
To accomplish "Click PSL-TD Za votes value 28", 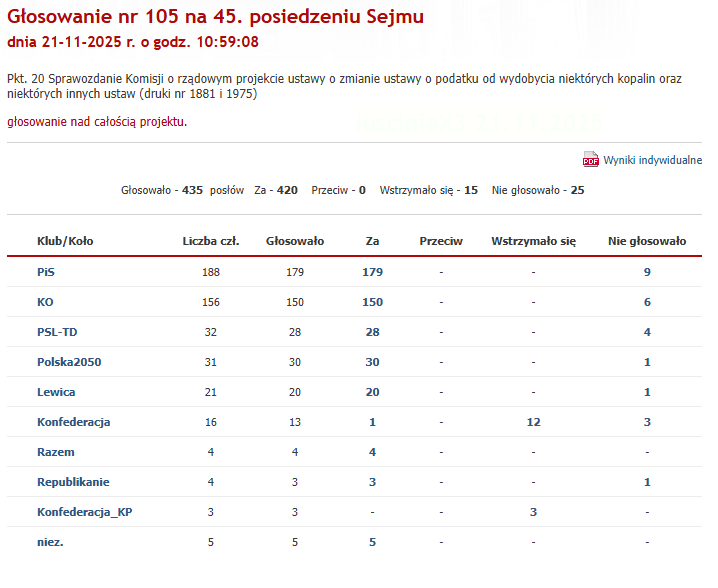I will (x=372, y=332).
